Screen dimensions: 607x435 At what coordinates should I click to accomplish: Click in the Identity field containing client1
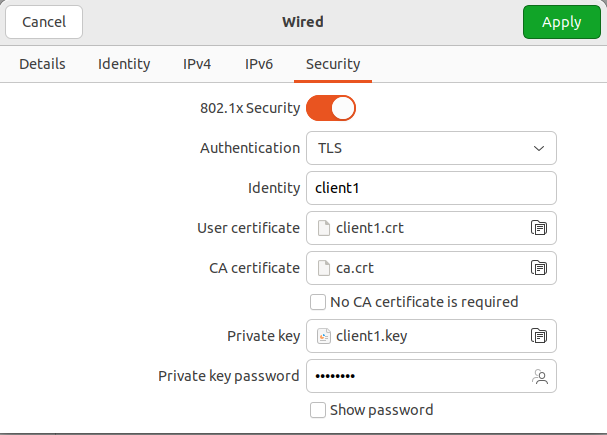point(430,188)
